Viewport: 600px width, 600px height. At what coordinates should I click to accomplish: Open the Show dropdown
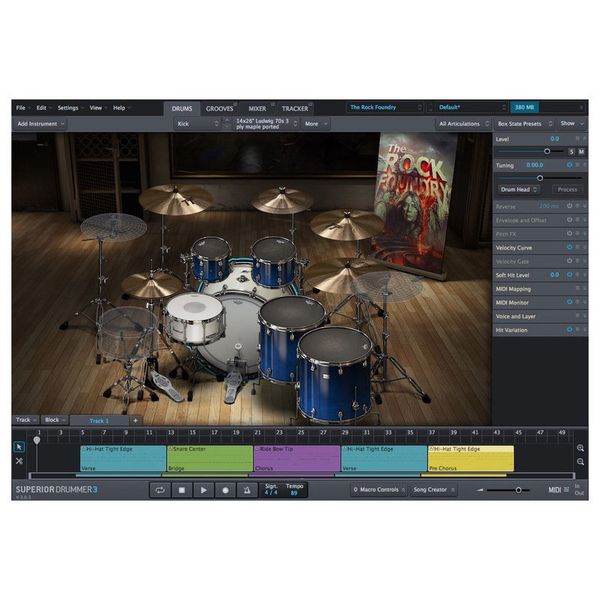pyautogui.click(x=572, y=124)
